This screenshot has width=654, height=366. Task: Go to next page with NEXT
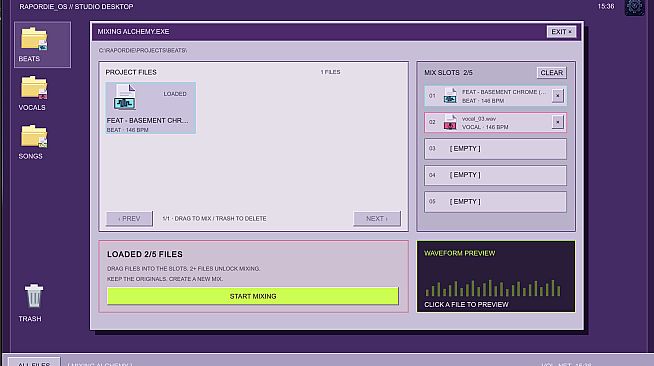click(x=377, y=218)
